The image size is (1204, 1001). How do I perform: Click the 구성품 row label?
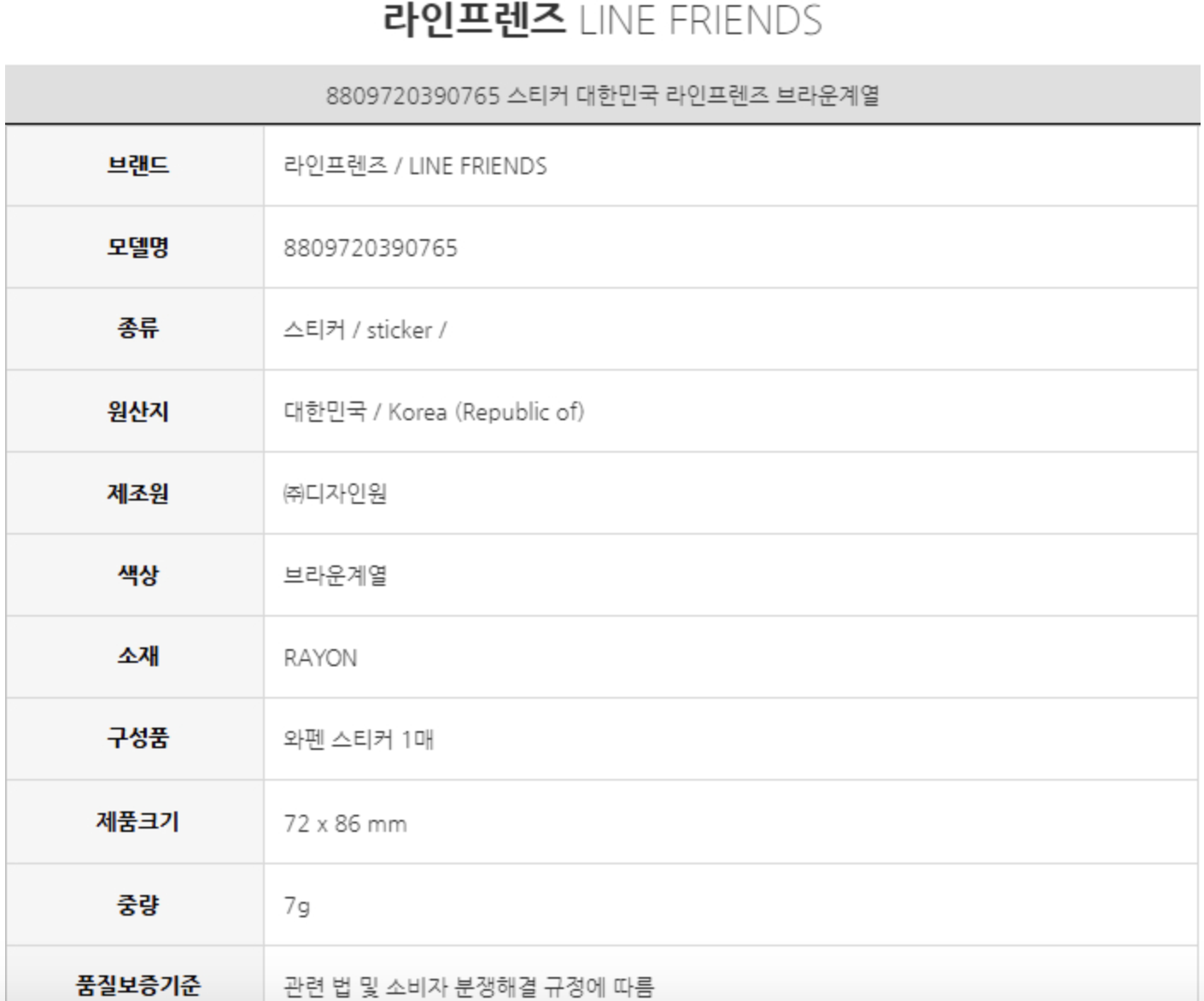click(x=137, y=738)
